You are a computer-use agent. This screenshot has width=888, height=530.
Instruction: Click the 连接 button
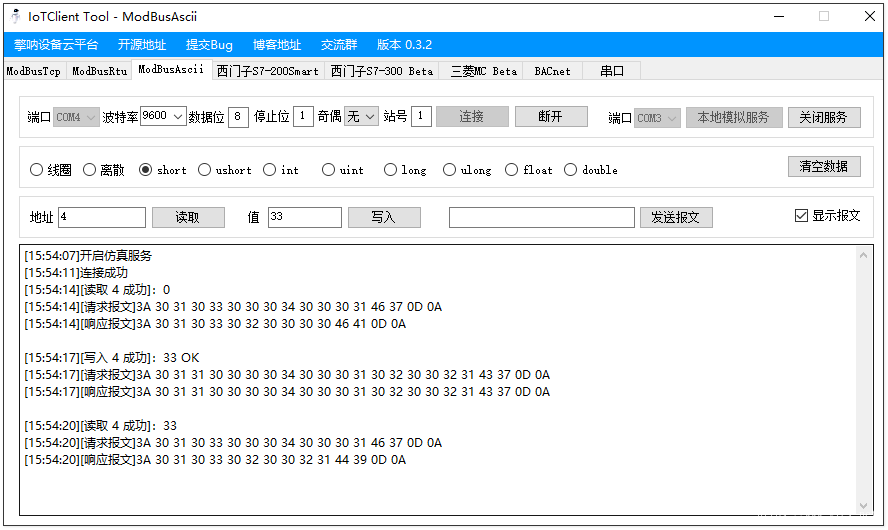[x=472, y=117]
